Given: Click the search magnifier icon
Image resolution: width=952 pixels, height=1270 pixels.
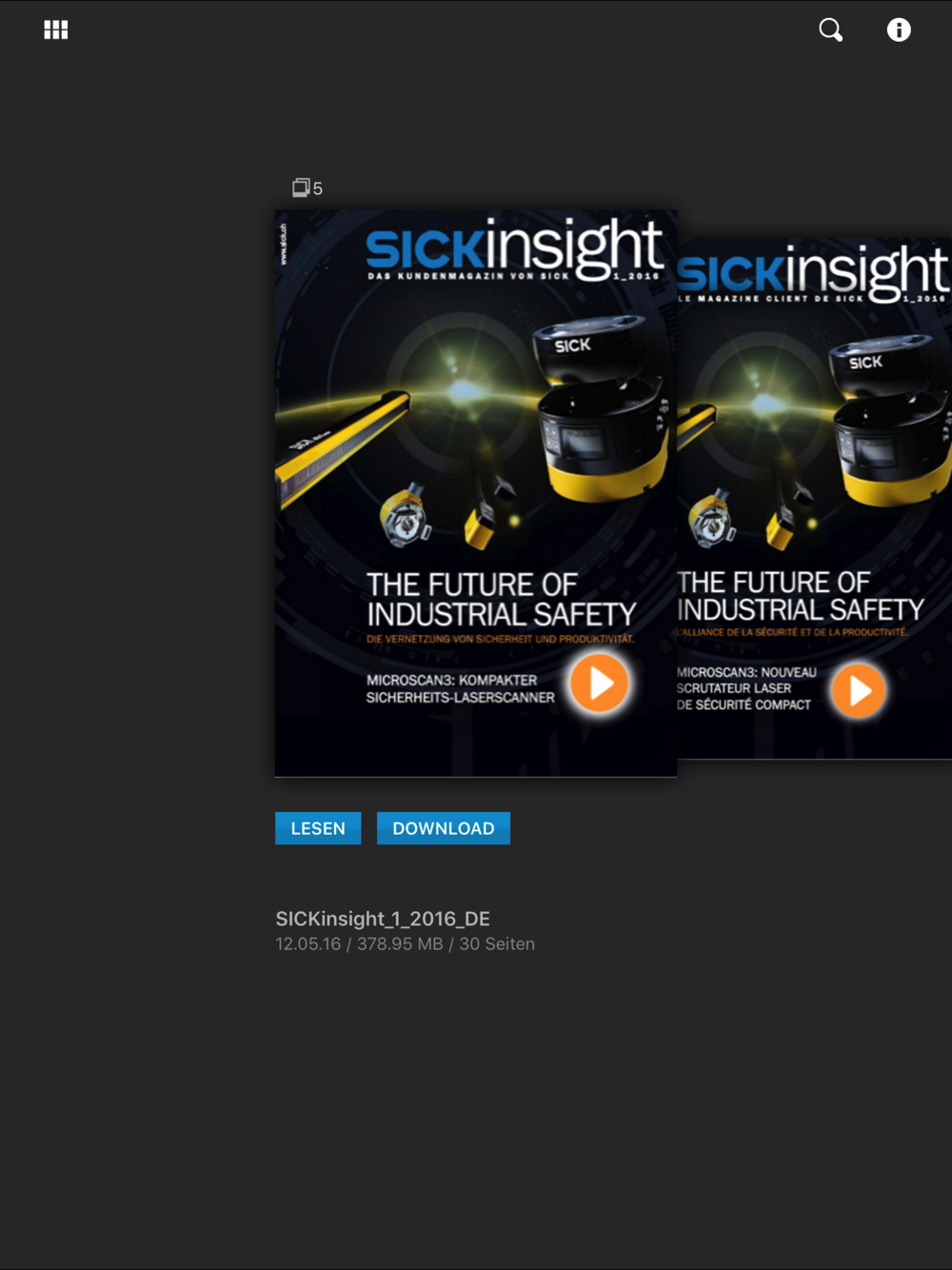Looking at the screenshot, I should (831, 30).
